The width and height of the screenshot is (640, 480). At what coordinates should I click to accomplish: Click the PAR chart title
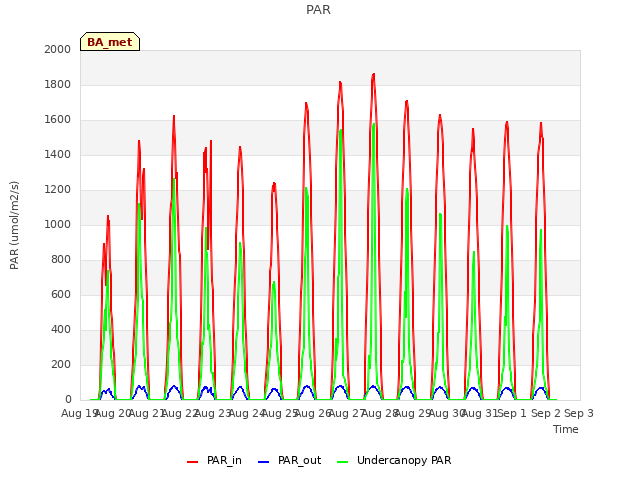pyautogui.click(x=318, y=10)
